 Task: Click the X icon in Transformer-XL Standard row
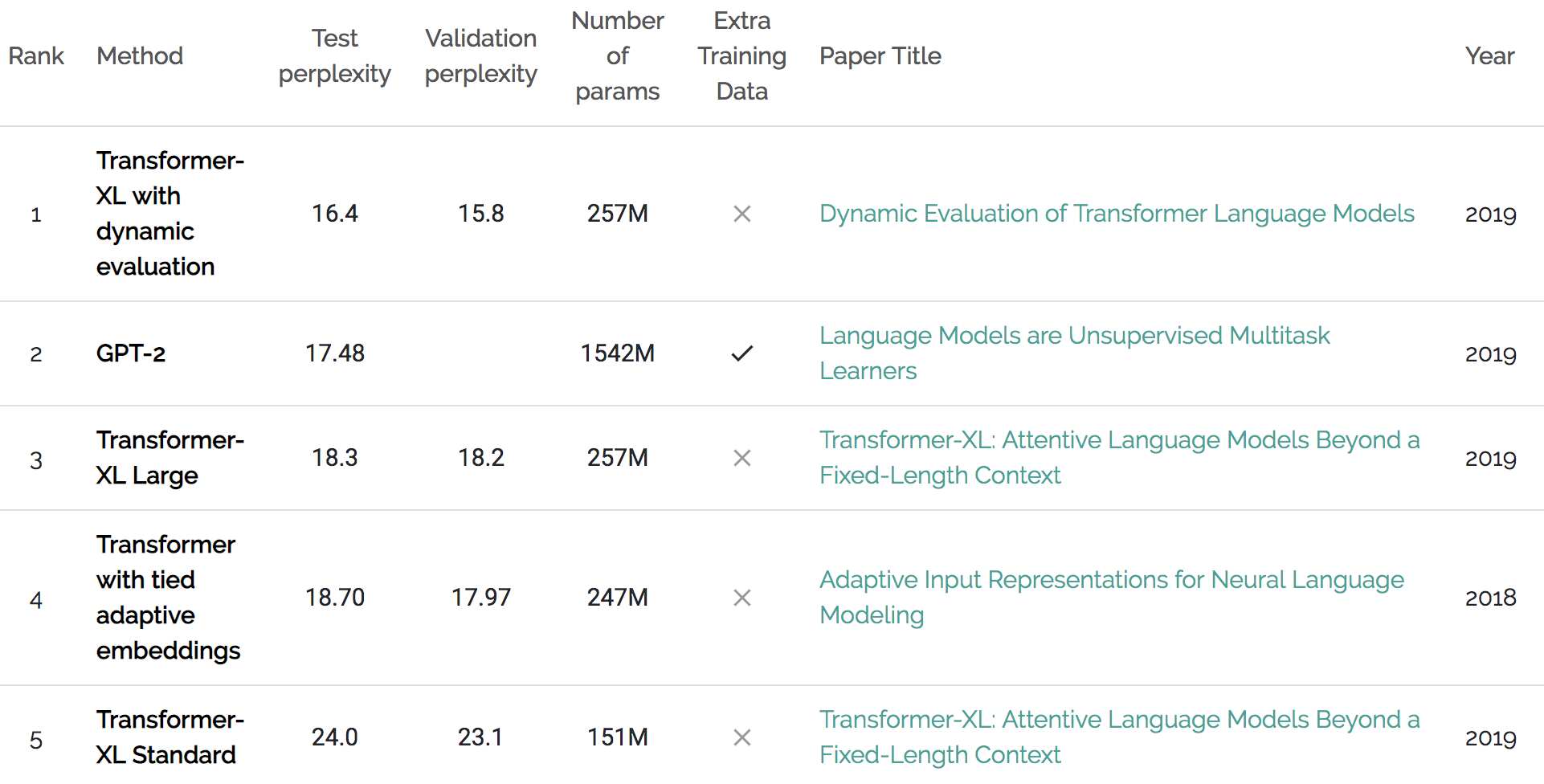pyautogui.click(x=742, y=737)
